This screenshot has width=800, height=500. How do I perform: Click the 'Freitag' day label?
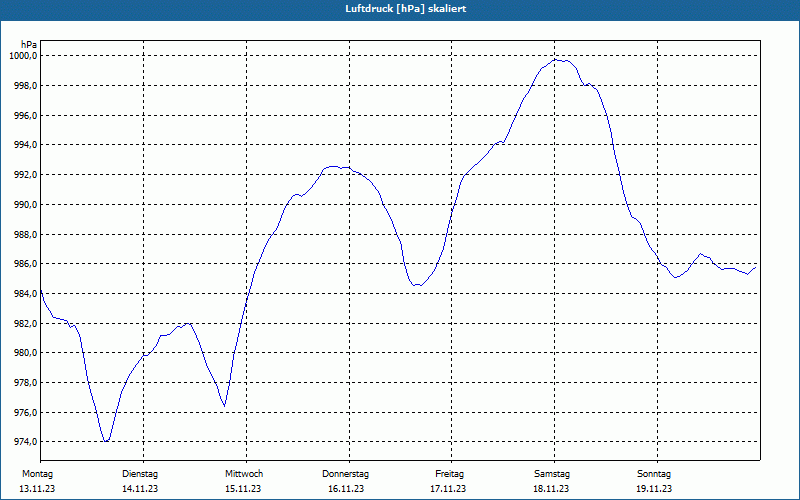tap(449, 474)
